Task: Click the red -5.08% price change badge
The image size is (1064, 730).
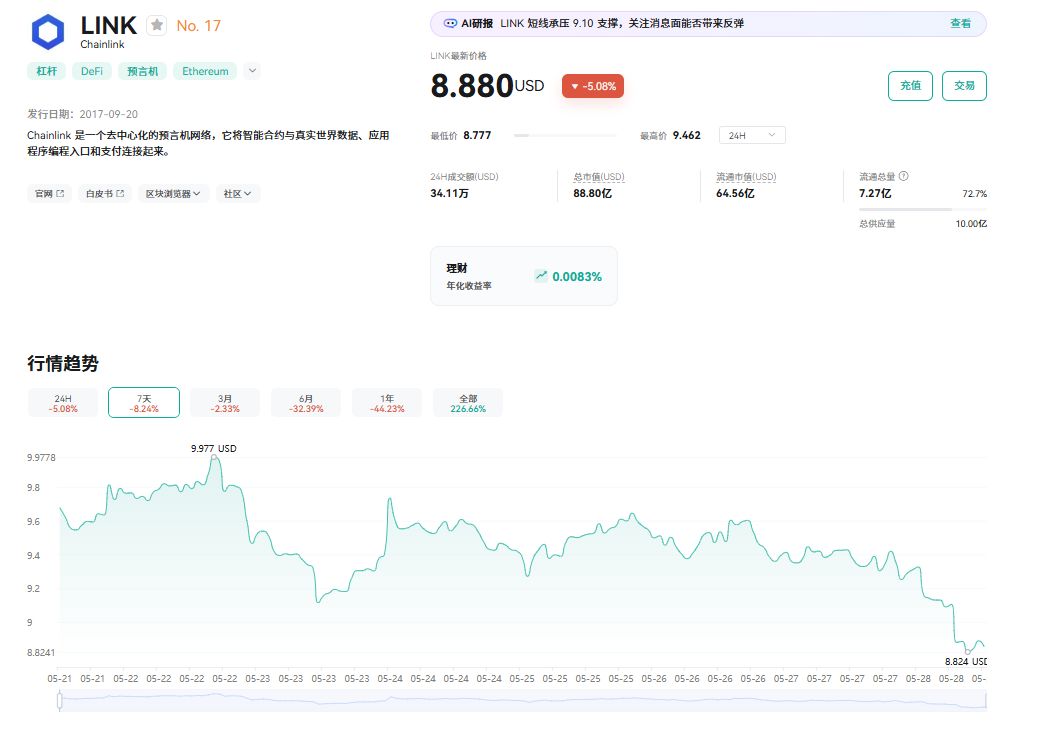Action: point(593,86)
